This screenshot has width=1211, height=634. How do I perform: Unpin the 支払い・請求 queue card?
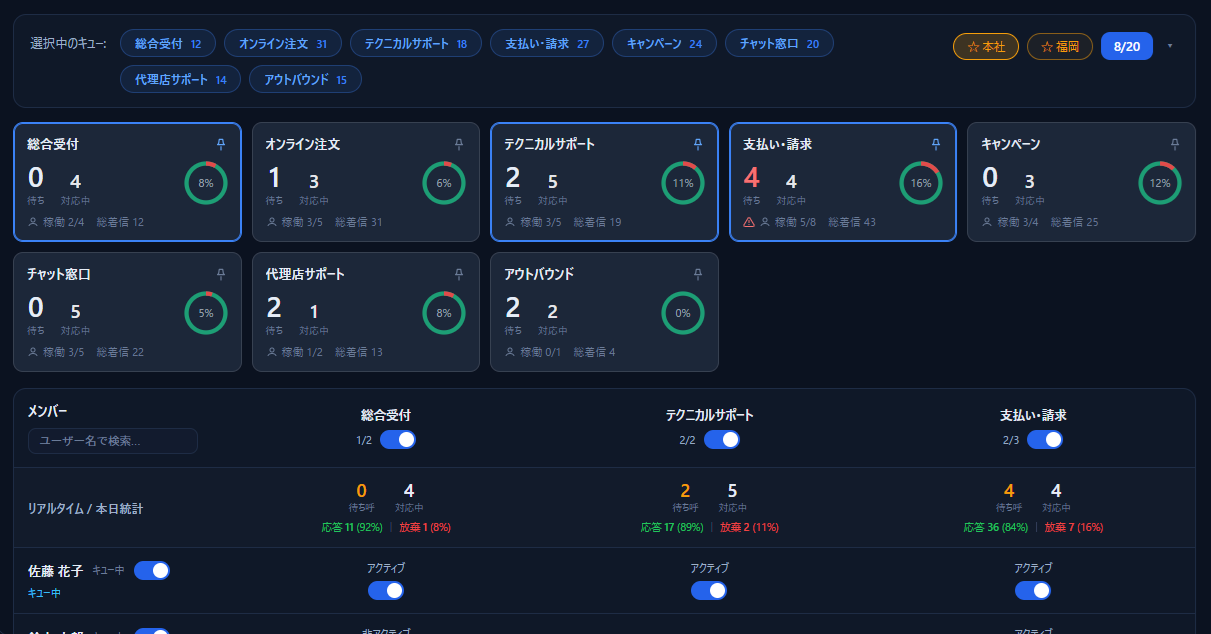click(936, 144)
